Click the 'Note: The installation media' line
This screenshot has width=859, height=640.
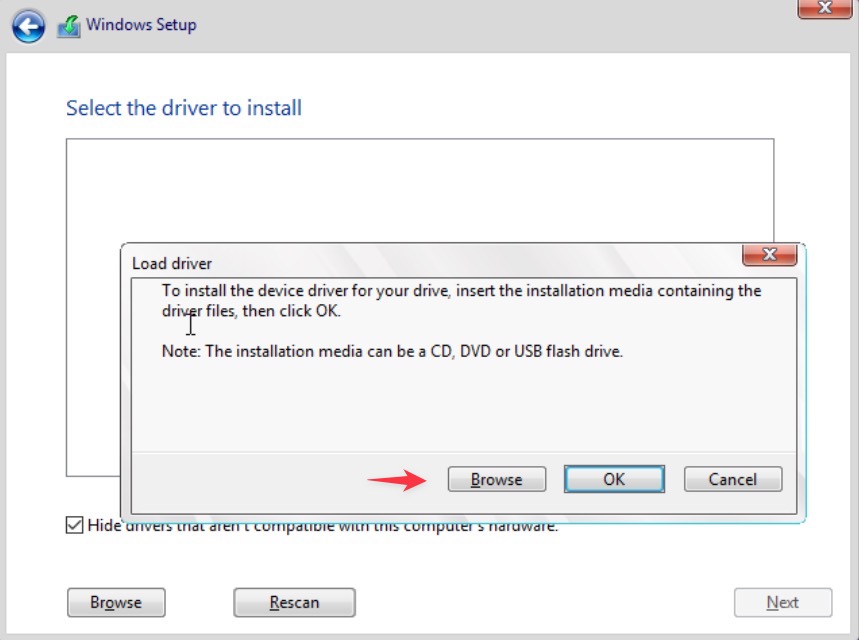[x=392, y=351]
